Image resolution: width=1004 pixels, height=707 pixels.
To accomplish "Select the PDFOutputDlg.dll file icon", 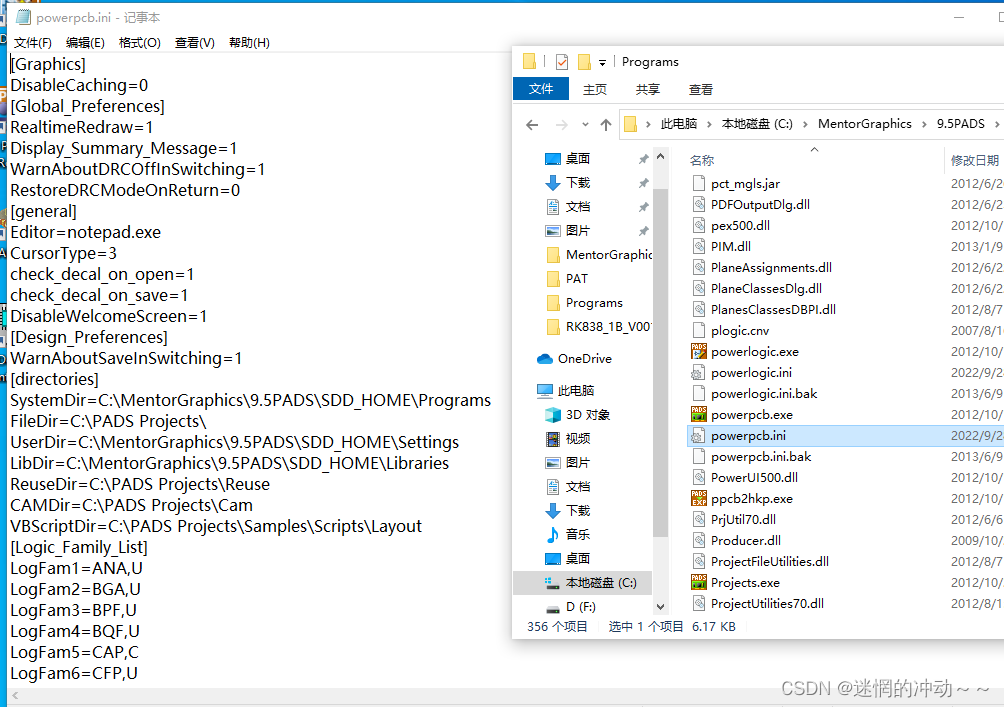I will tap(699, 205).
